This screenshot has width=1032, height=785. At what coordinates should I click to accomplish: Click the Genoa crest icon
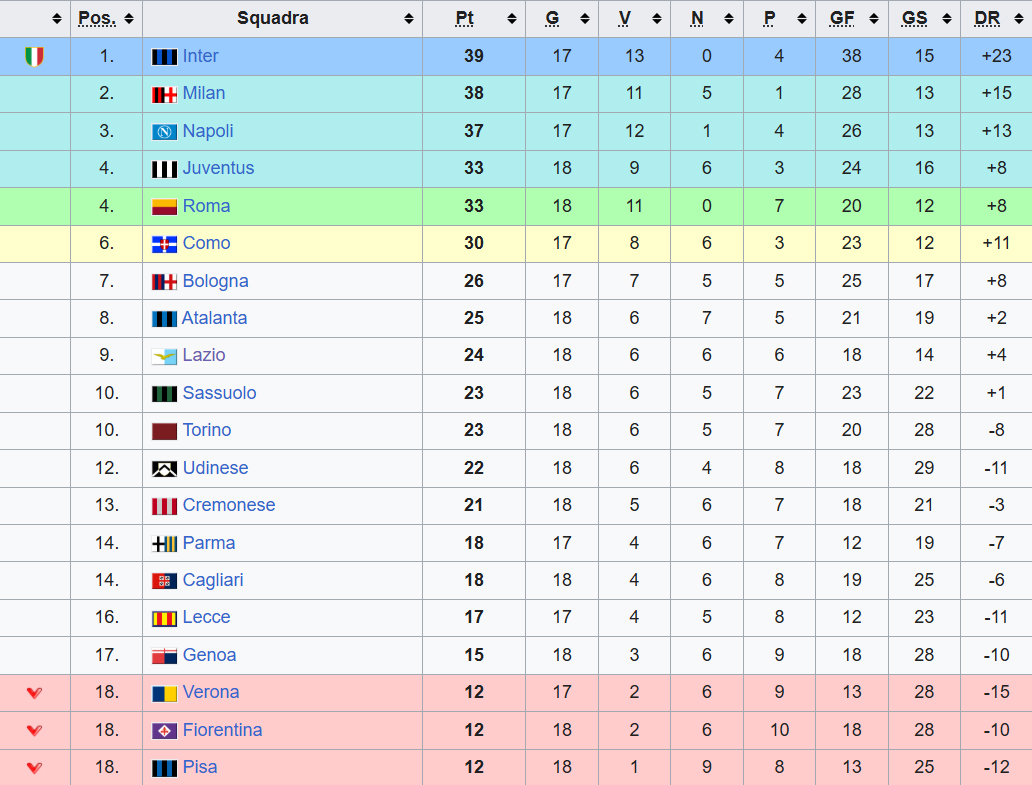click(x=164, y=656)
